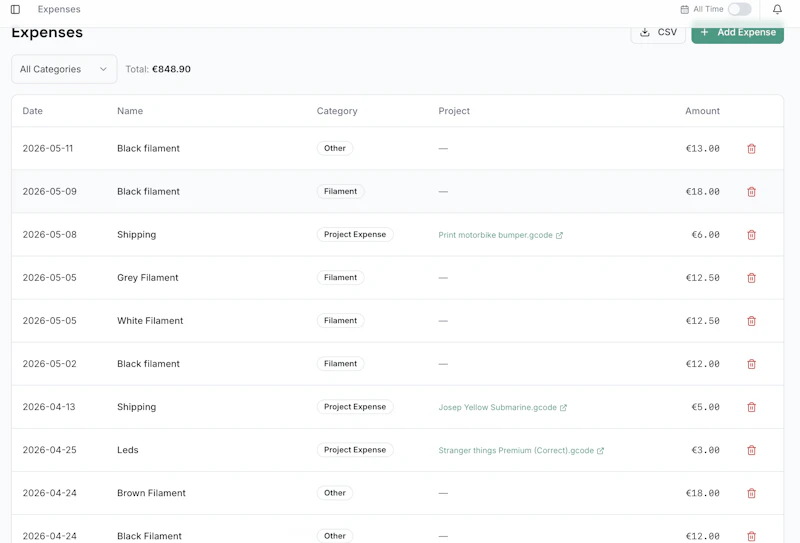Screen dimensions: 800x543
Task: Click the Project Expense badge in Leds row
Action: click(x=355, y=450)
